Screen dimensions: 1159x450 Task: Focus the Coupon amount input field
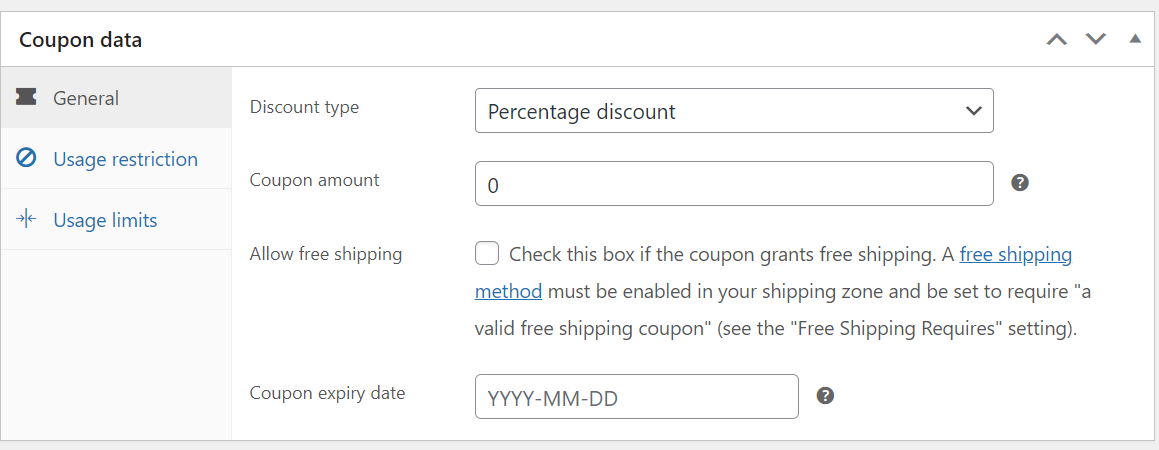tap(734, 184)
